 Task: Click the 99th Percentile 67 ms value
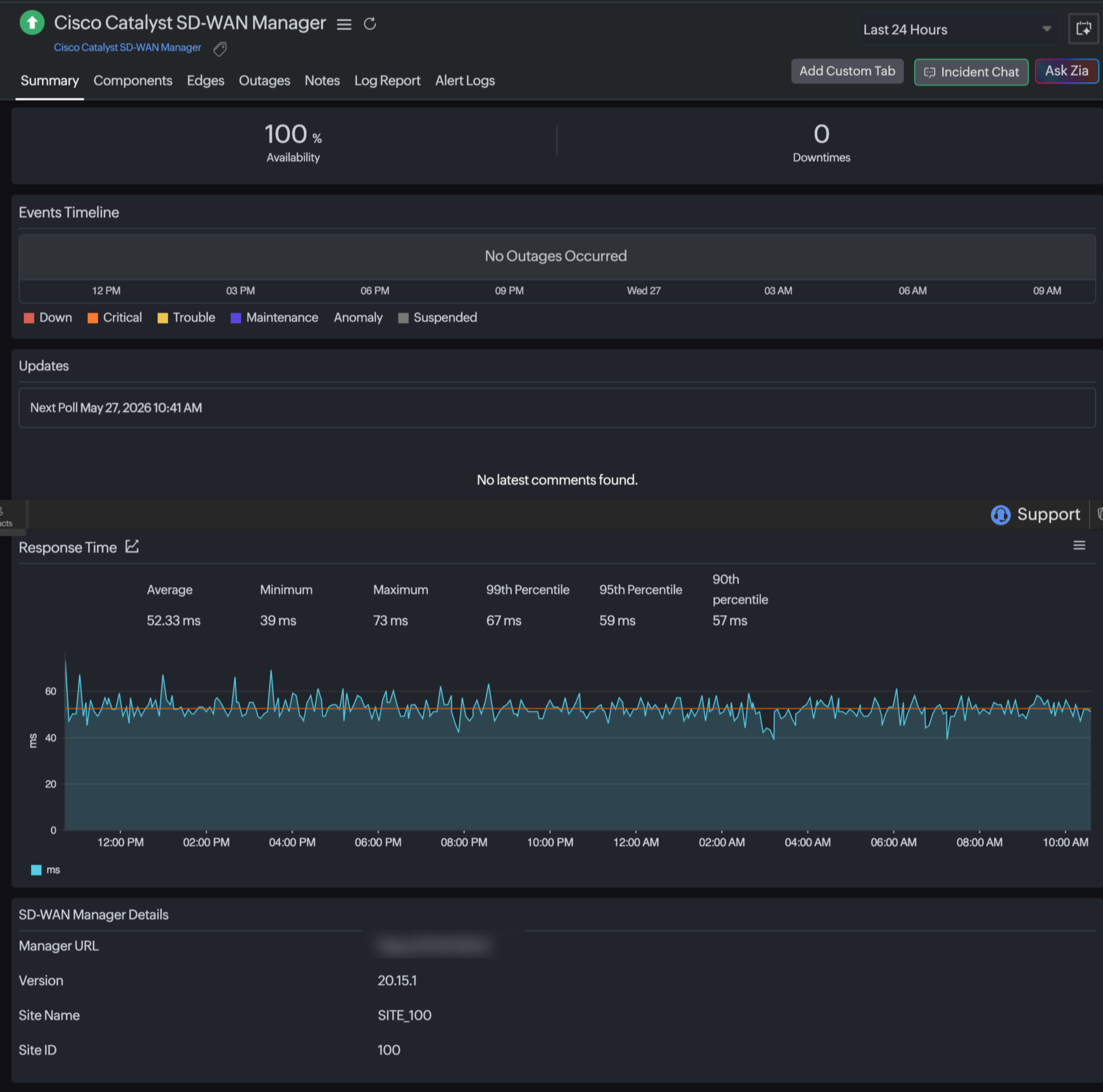[x=504, y=621]
